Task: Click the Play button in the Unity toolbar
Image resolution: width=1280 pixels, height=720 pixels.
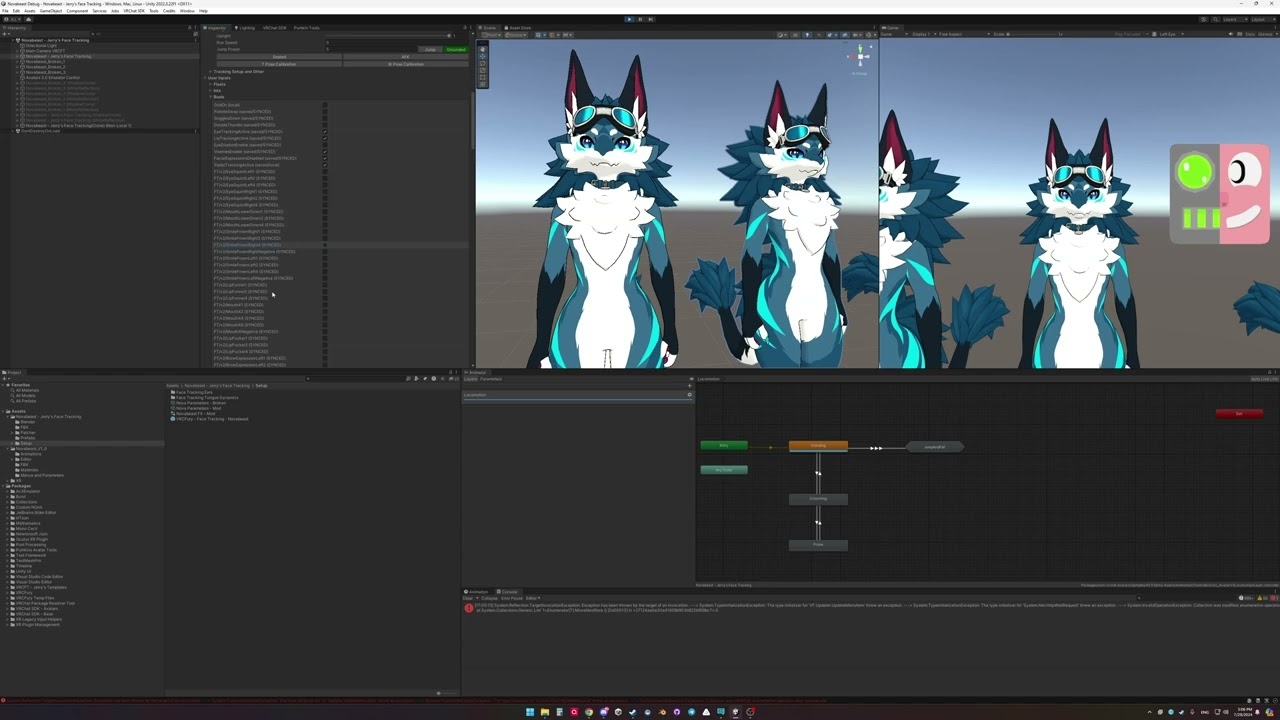Action: [629, 19]
